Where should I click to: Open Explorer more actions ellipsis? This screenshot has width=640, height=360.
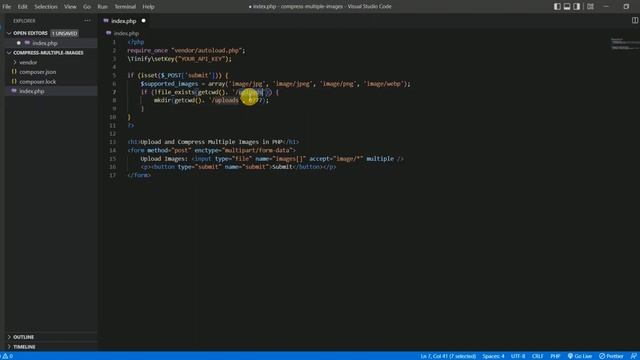click(87, 20)
